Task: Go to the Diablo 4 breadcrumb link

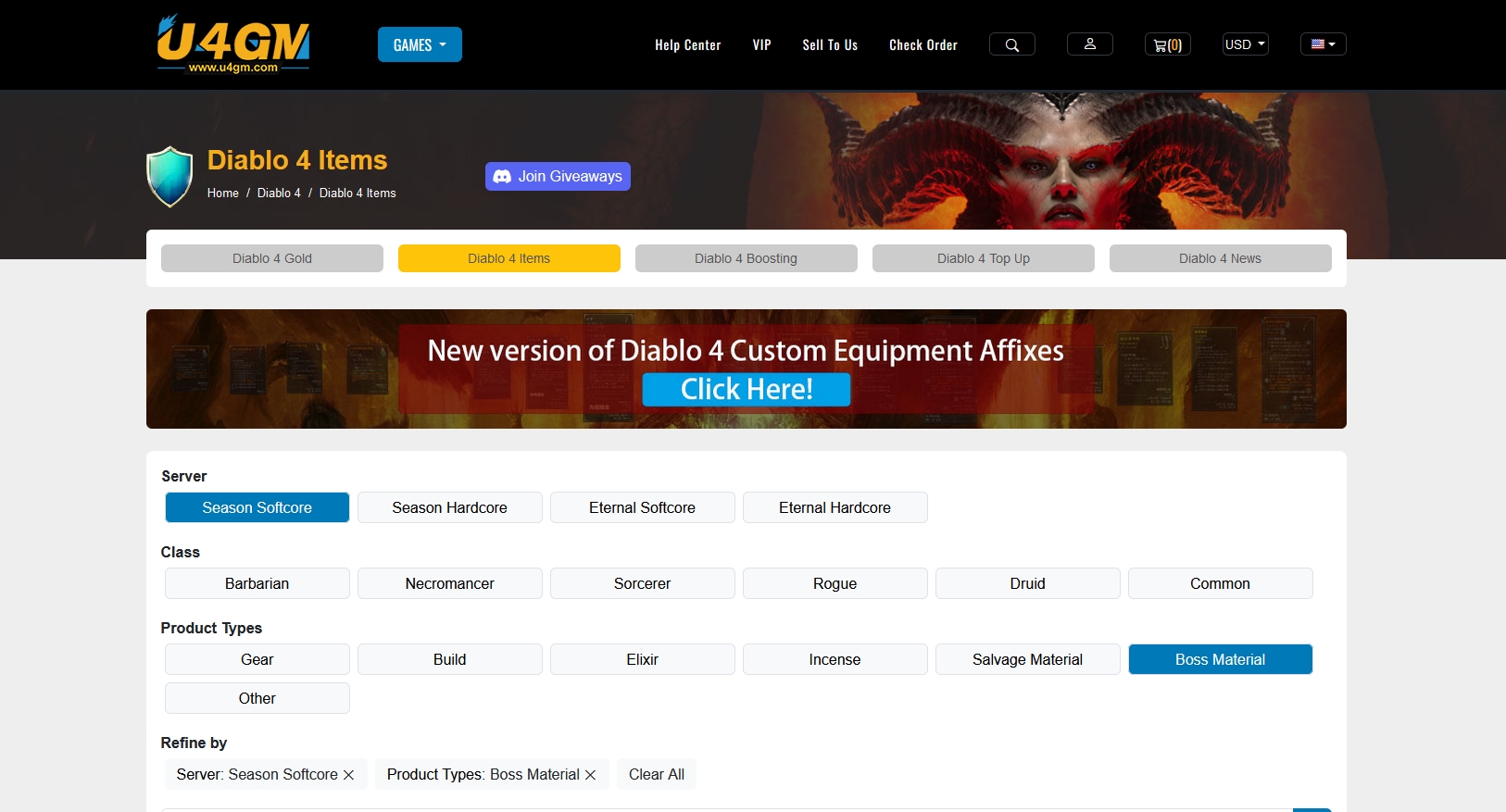Action: pyautogui.click(x=279, y=193)
